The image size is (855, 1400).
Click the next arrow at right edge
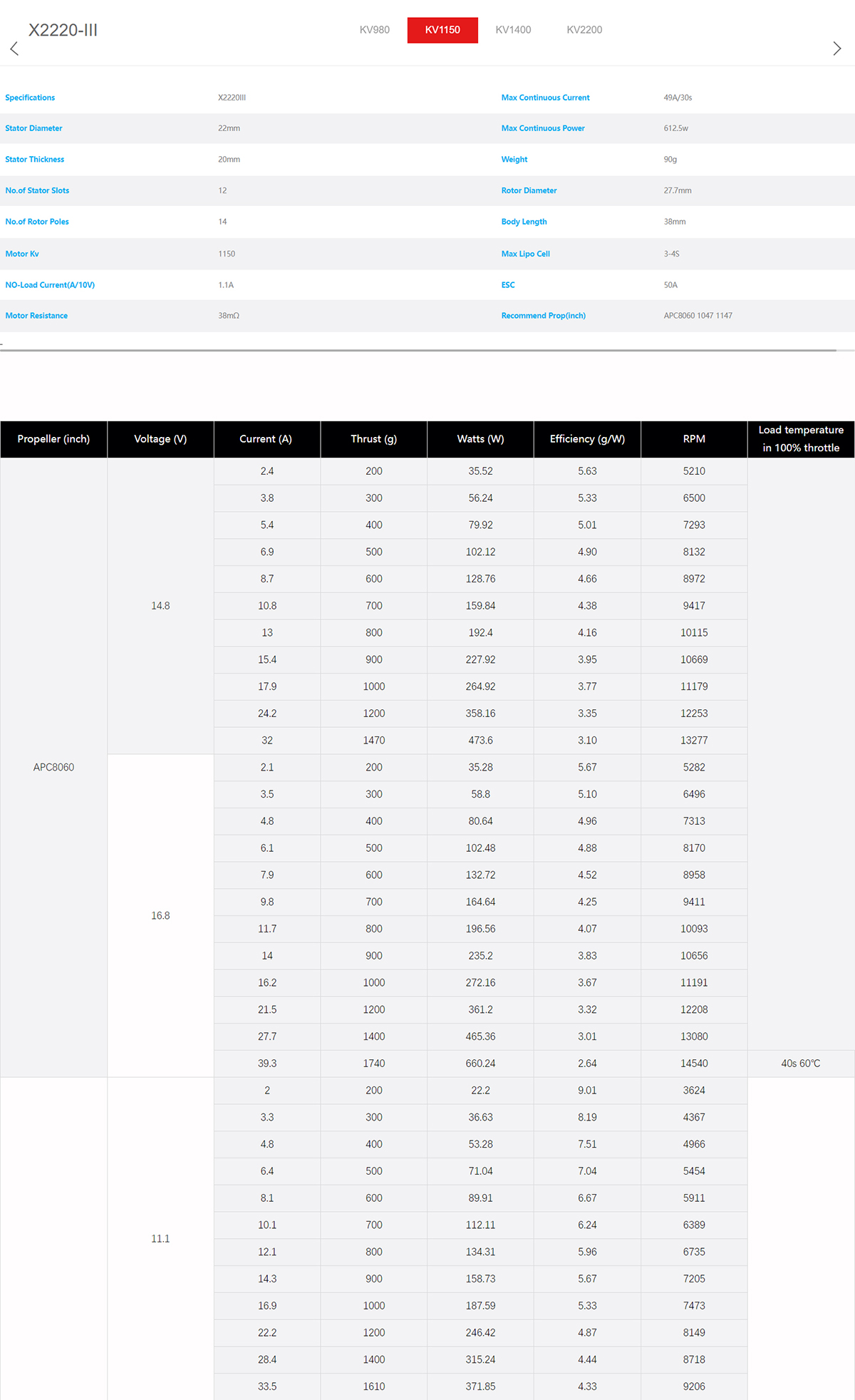coord(836,48)
